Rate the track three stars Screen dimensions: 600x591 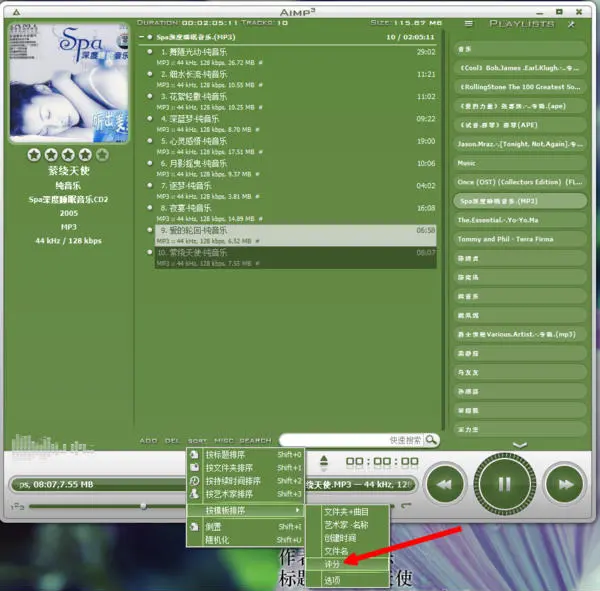(x=68, y=155)
